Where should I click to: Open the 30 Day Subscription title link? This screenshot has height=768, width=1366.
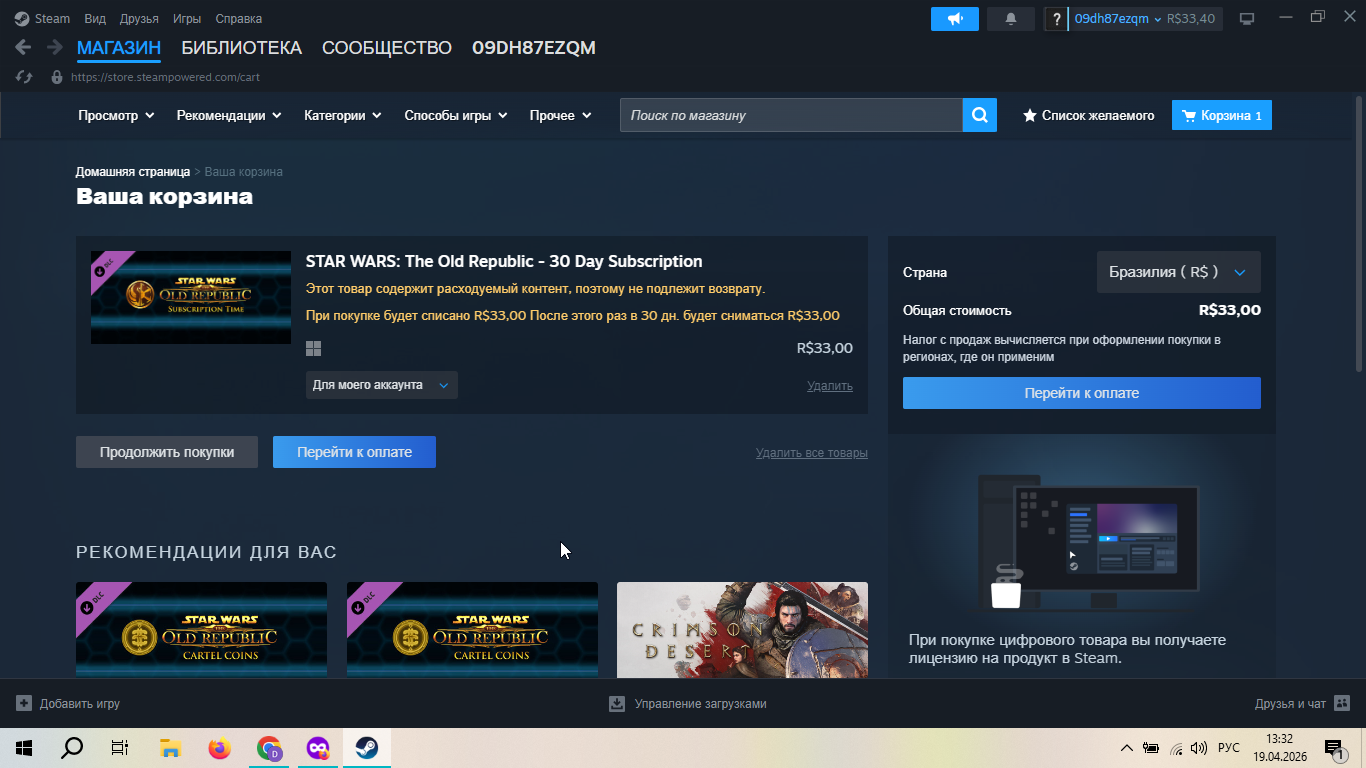click(x=504, y=262)
